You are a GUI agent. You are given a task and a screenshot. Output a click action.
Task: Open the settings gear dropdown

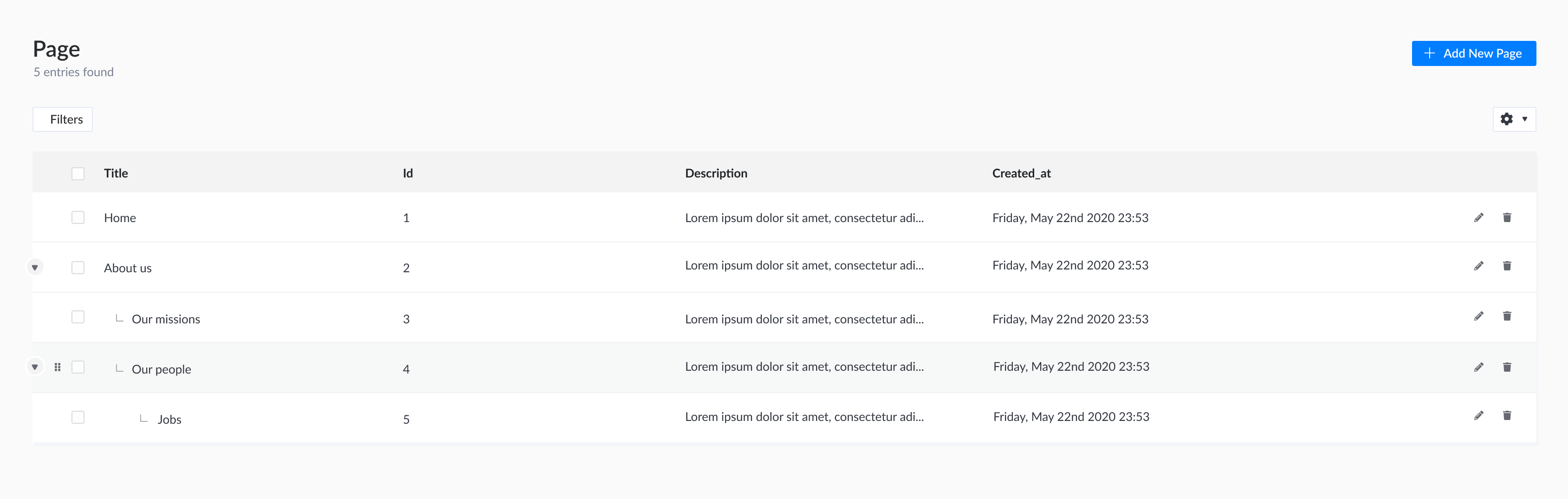click(1513, 119)
